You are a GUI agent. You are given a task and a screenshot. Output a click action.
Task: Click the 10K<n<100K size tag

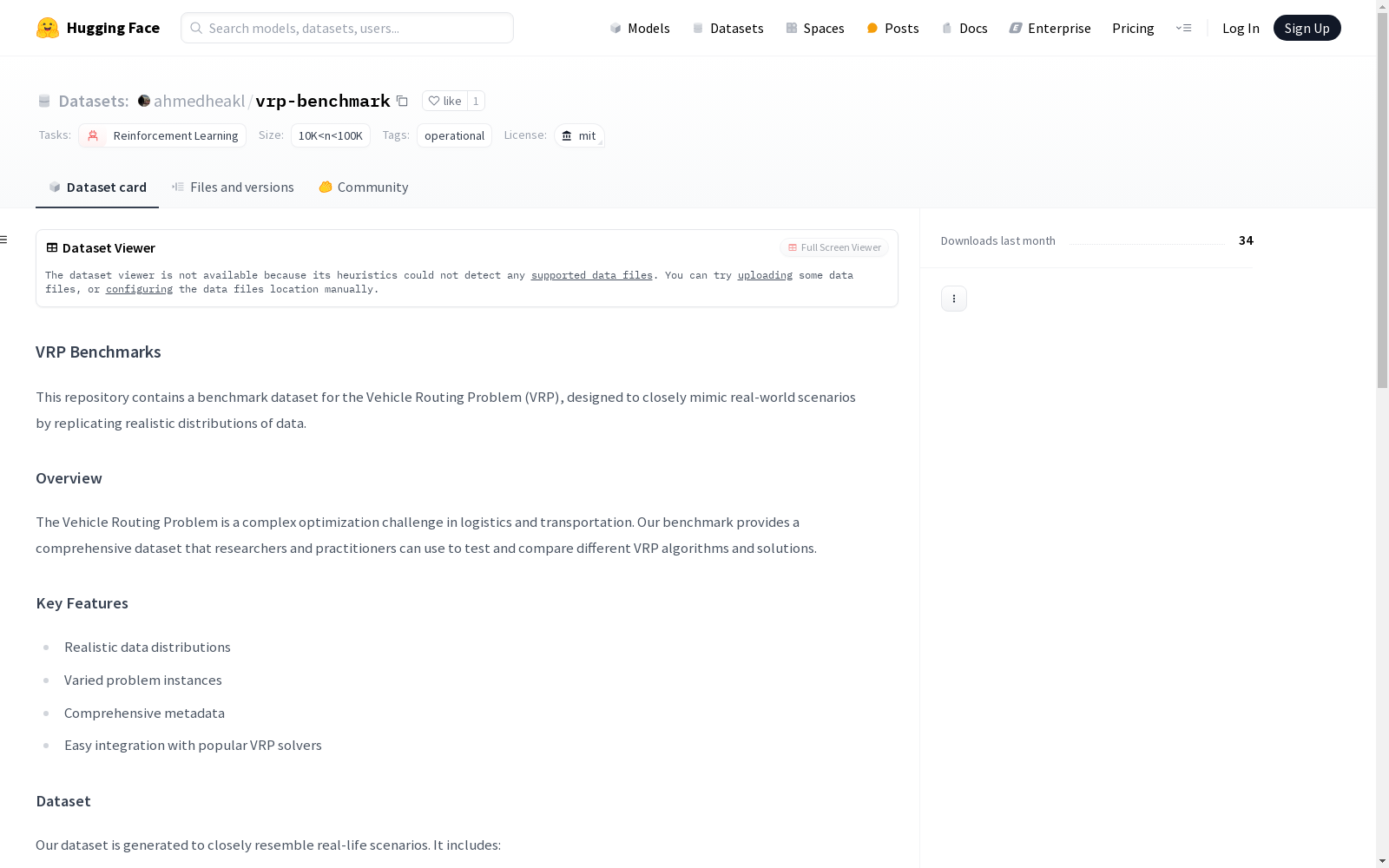tap(330, 135)
